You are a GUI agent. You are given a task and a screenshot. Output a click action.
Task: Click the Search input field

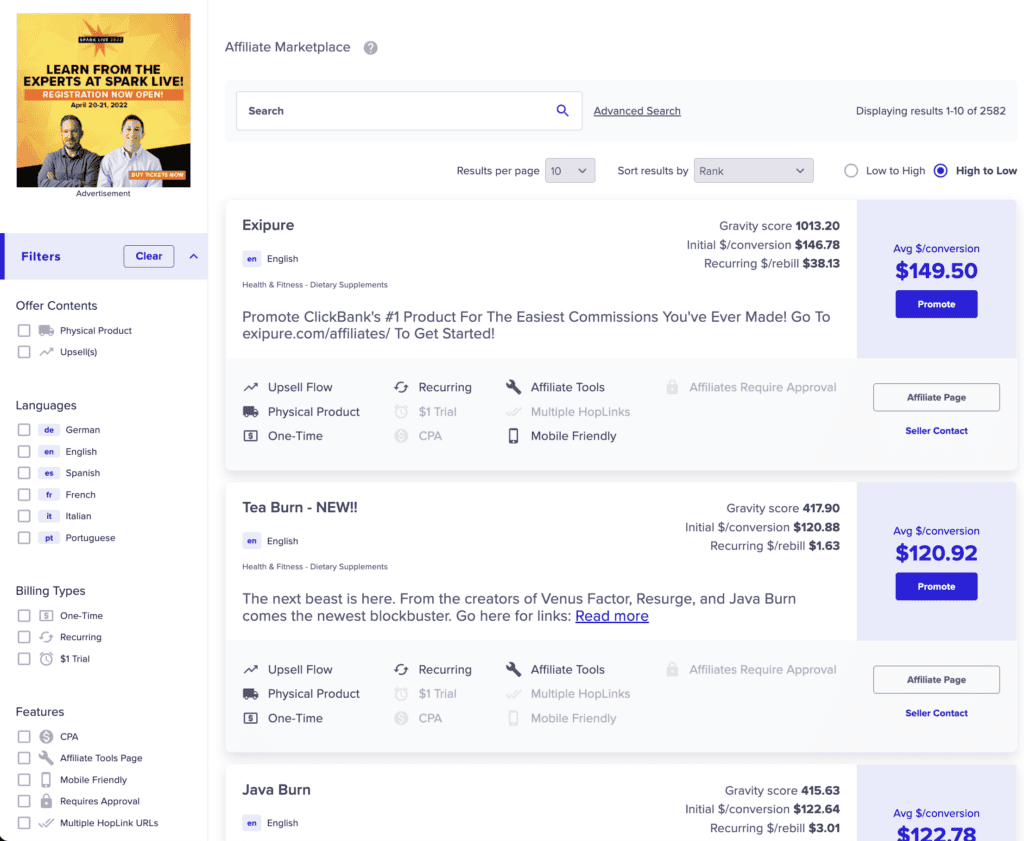pos(409,111)
